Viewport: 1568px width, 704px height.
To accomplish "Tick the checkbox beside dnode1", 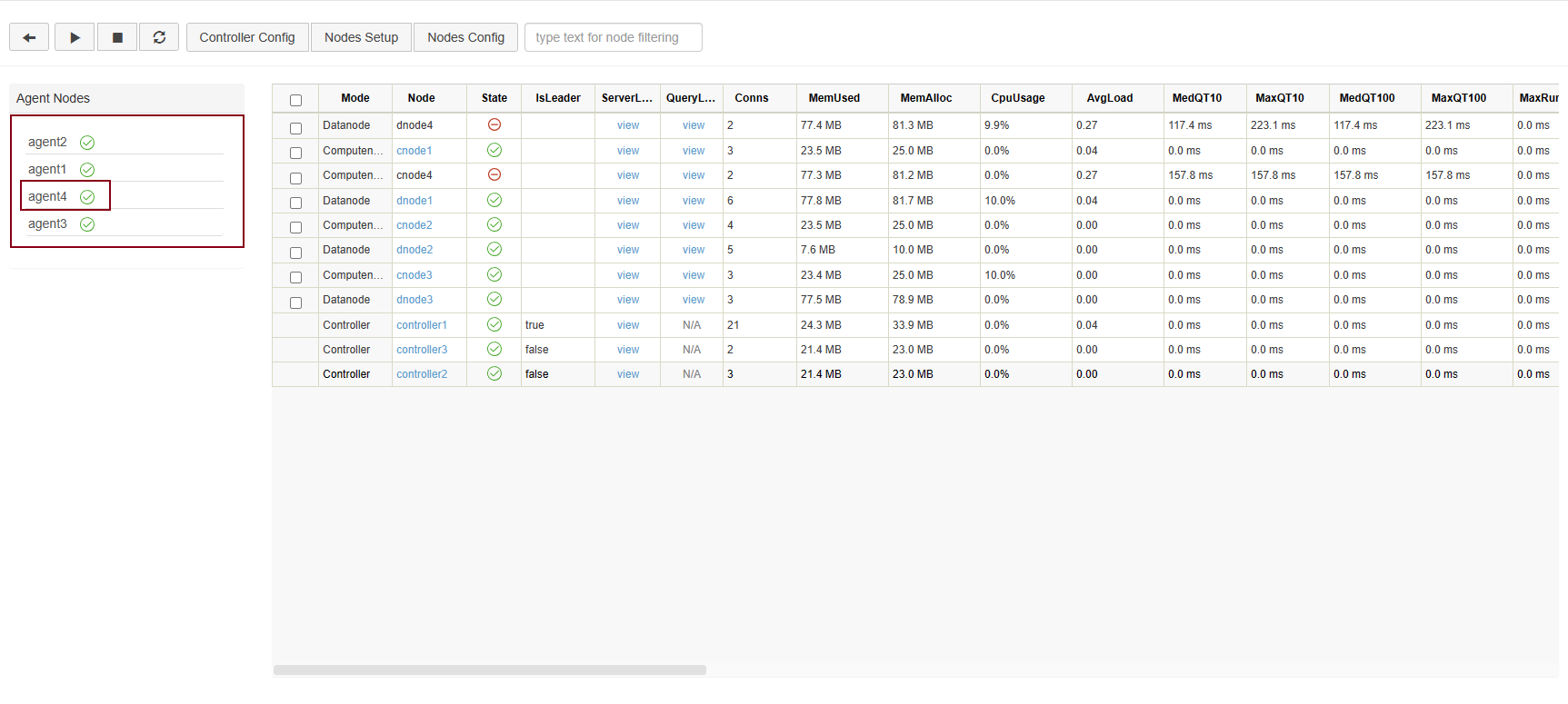I will tap(295, 203).
